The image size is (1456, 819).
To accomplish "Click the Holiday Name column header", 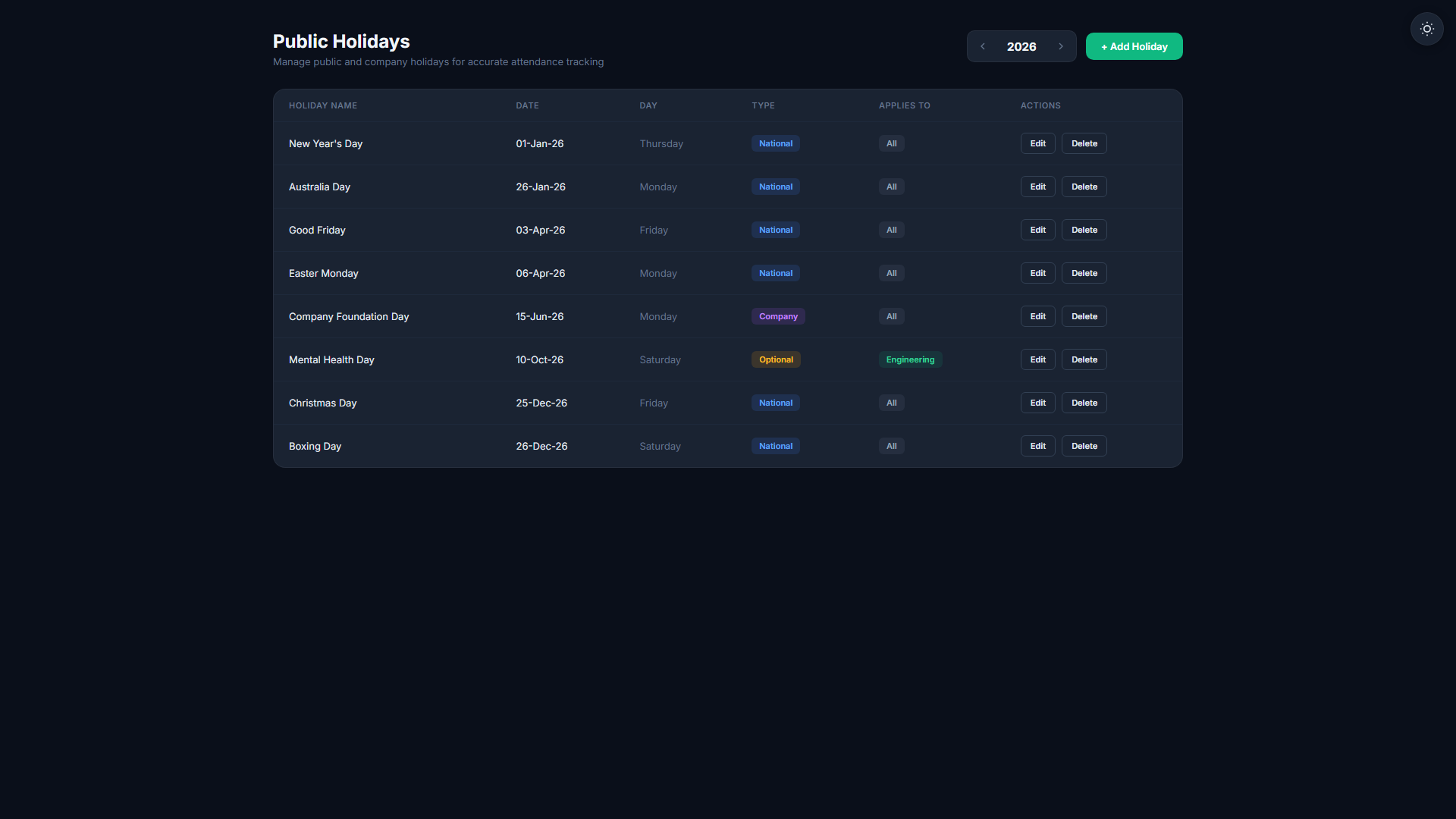I will [323, 105].
